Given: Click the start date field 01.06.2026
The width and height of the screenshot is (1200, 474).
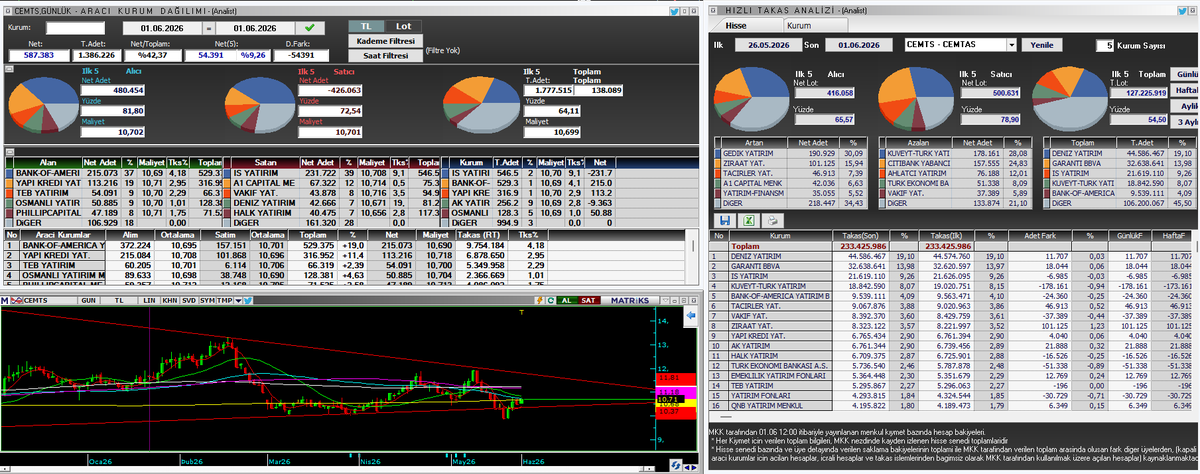Looking at the screenshot, I should [162, 28].
